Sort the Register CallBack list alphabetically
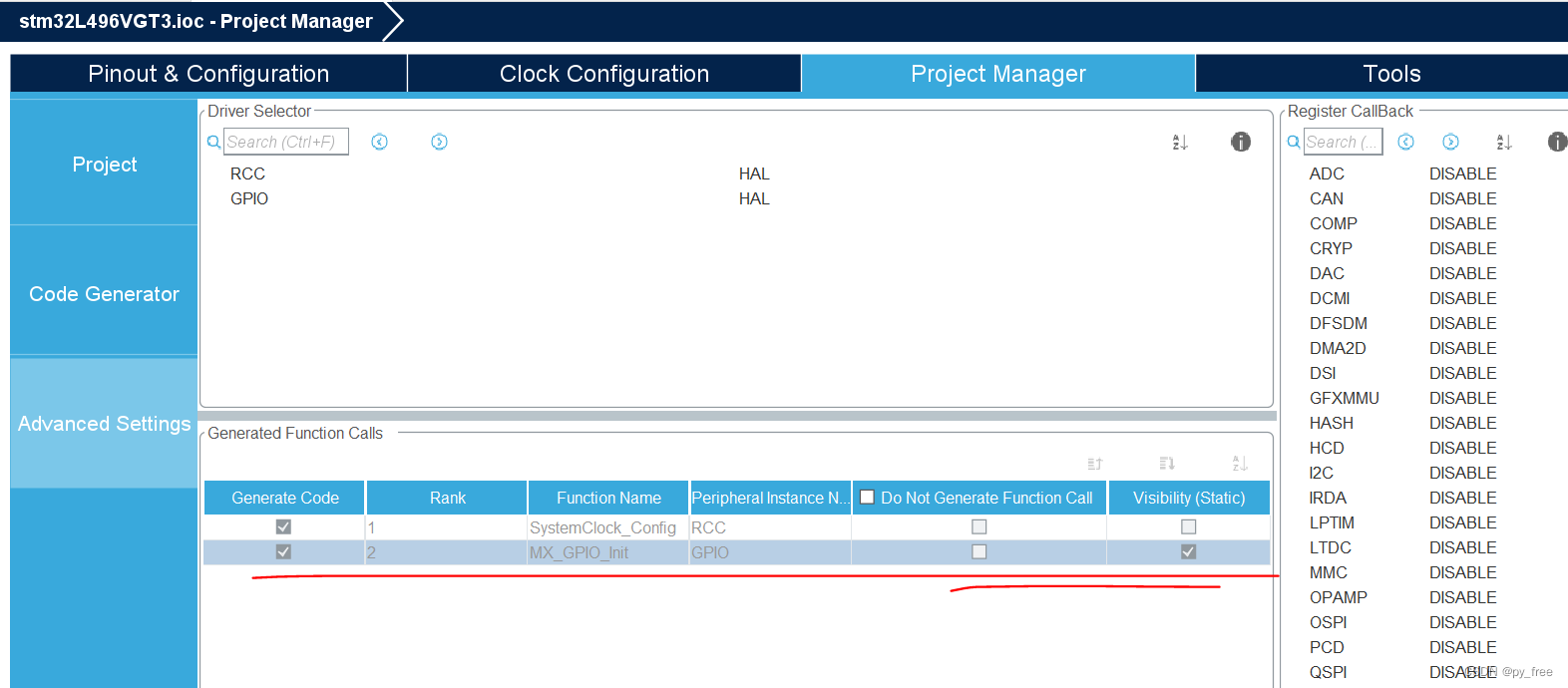The image size is (1568, 688). (x=1504, y=143)
